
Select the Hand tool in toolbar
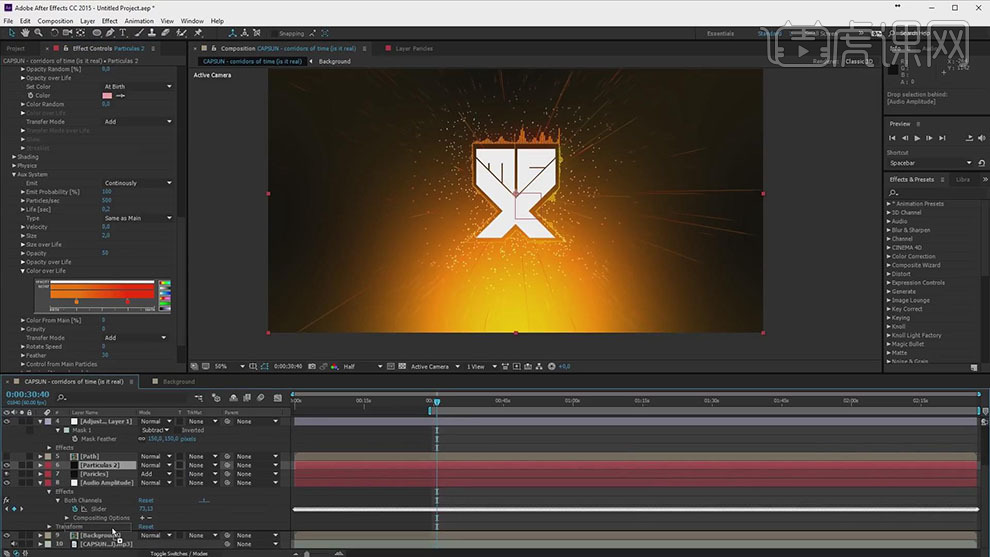(x=24, y=33)
